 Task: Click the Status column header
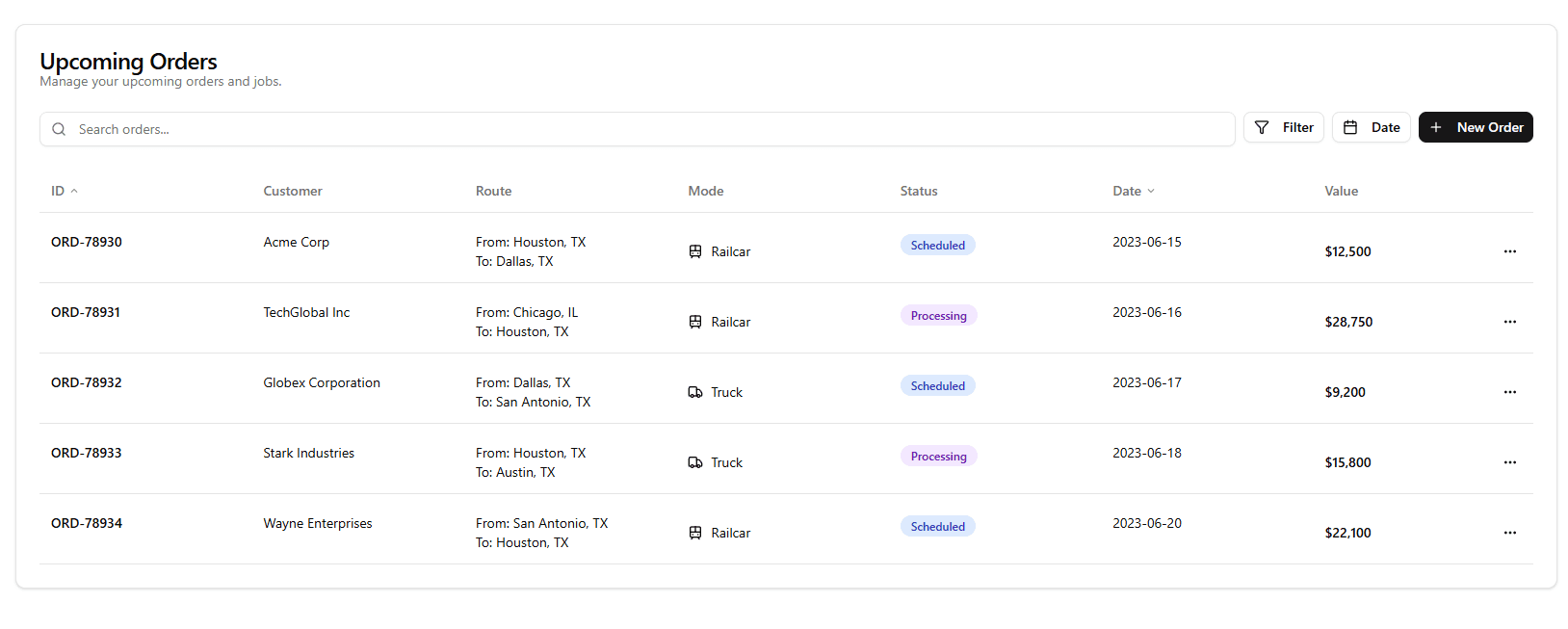pyautogui.click(x=919, y=191)
